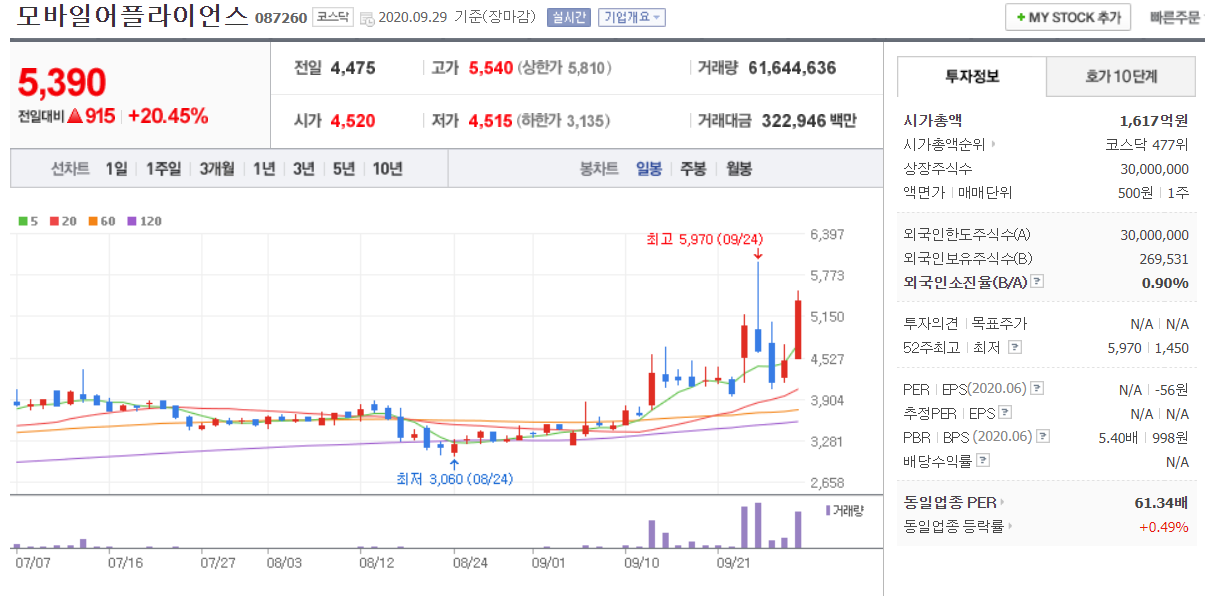Click stock code 087260
The width and height of the screenshot is (1205, 596).
(281, 18)
